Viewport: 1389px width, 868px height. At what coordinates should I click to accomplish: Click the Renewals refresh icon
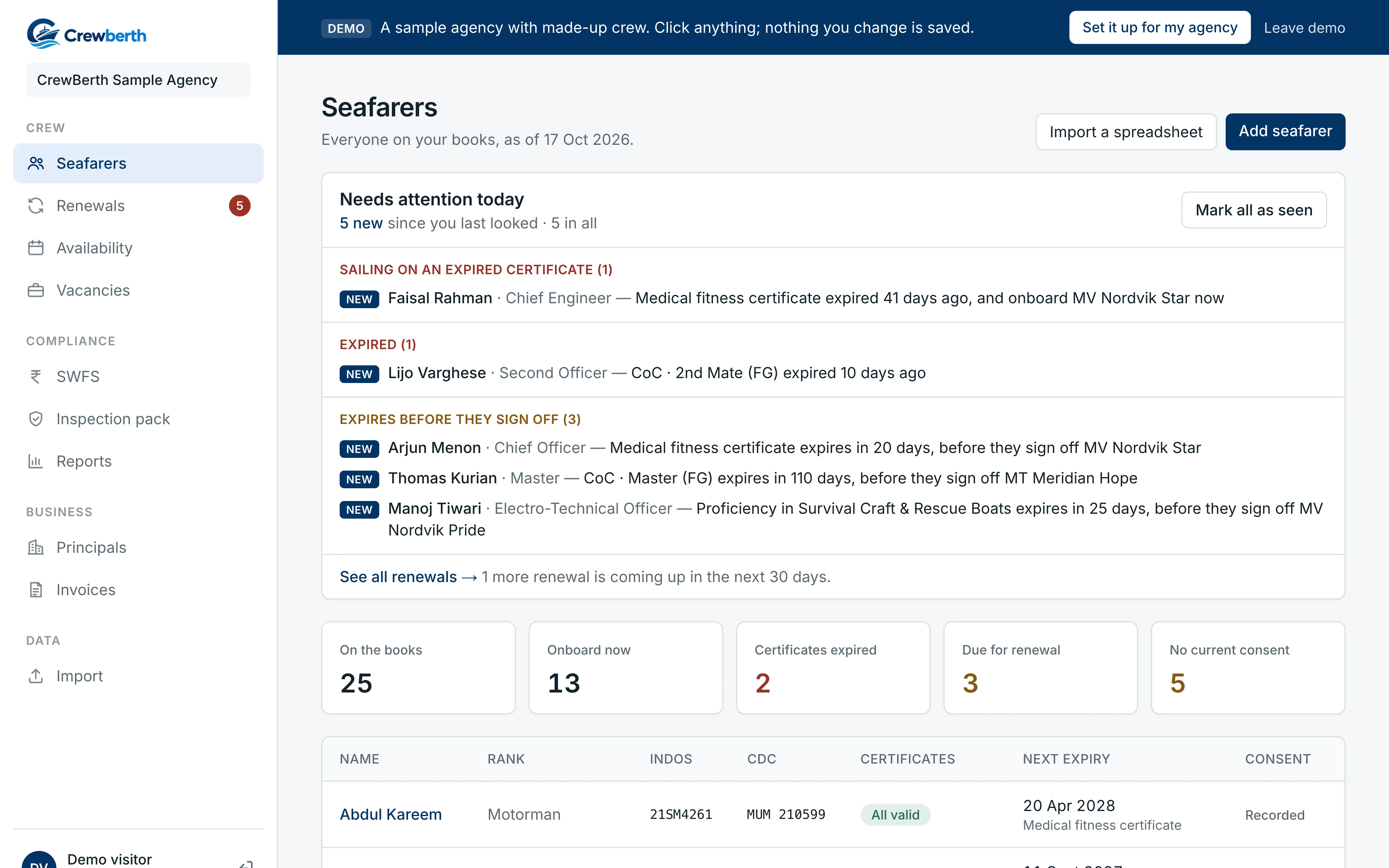click(36, 206)
